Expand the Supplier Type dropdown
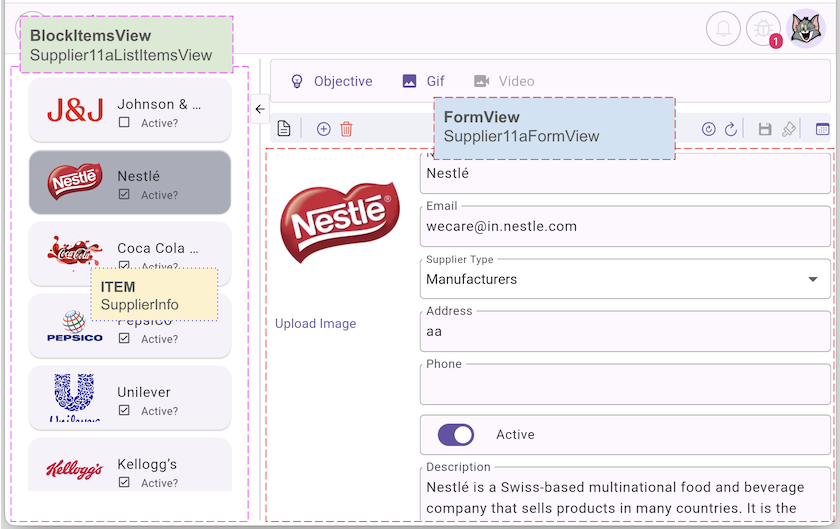This screenshot has width=840, height=529. (x=811, y=279)
